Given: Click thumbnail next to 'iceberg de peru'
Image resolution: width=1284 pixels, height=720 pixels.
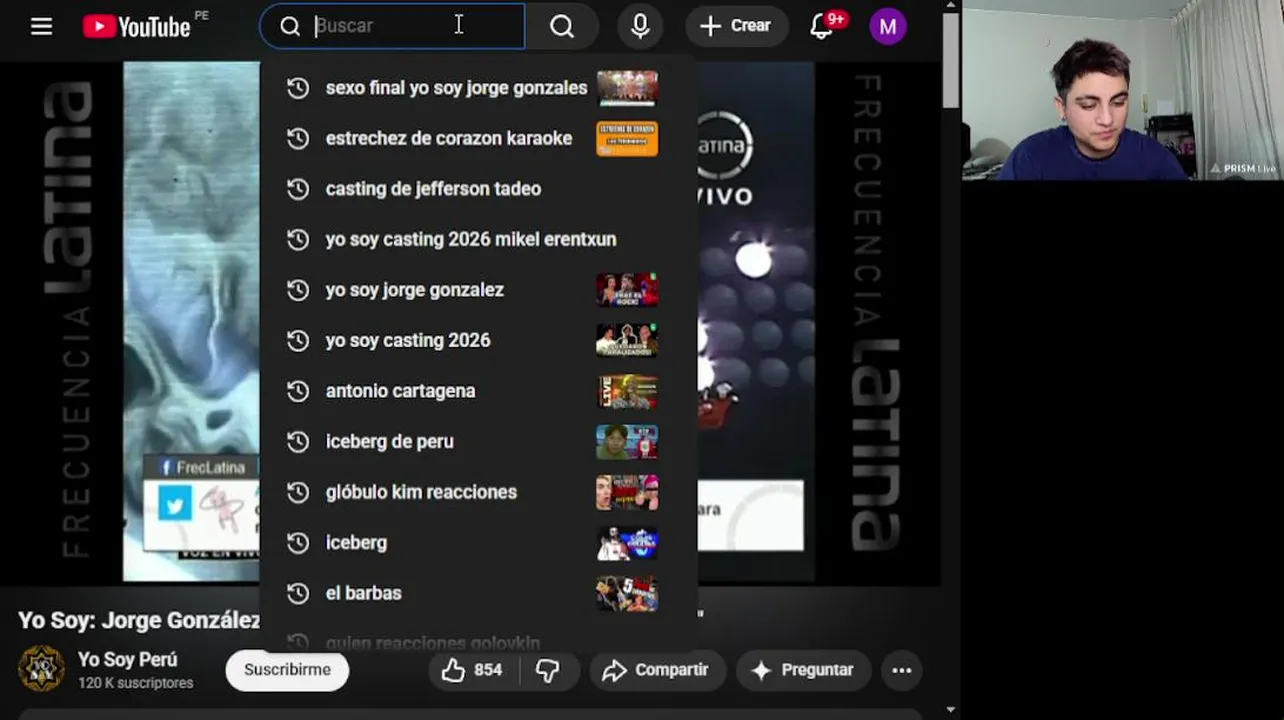Looking at the screenshot, I should pos(627,441).
